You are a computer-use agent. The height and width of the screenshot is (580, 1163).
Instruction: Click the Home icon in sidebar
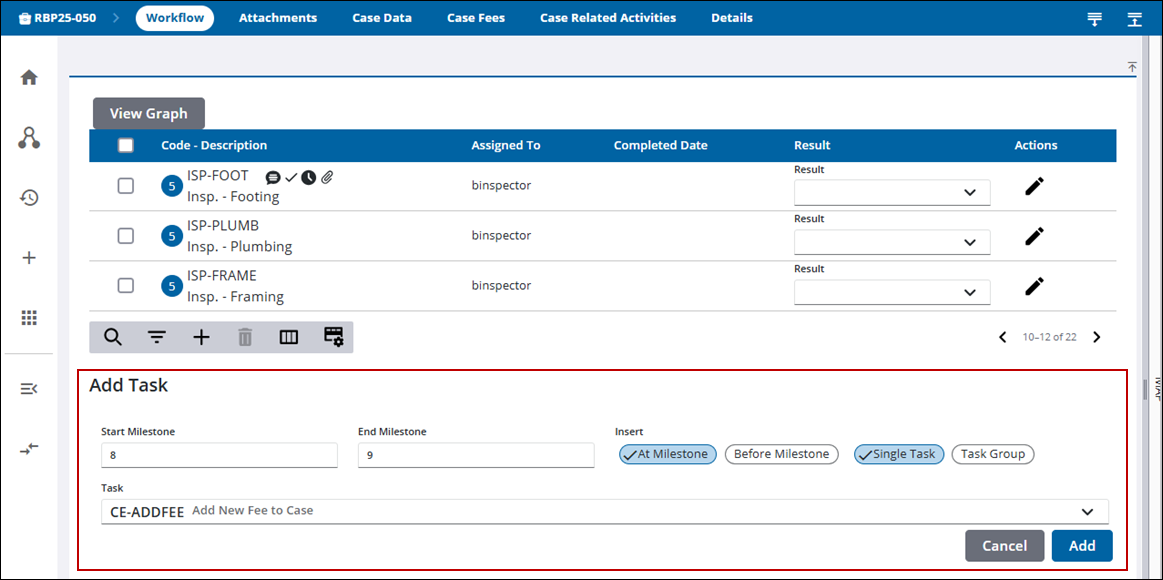[x=29, y=78]
